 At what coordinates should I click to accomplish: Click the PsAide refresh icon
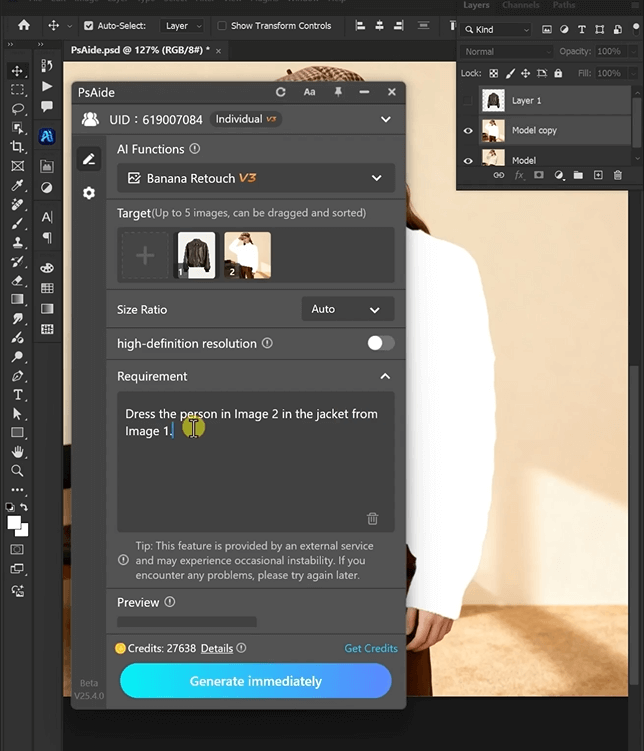click(x=281, y=92)
